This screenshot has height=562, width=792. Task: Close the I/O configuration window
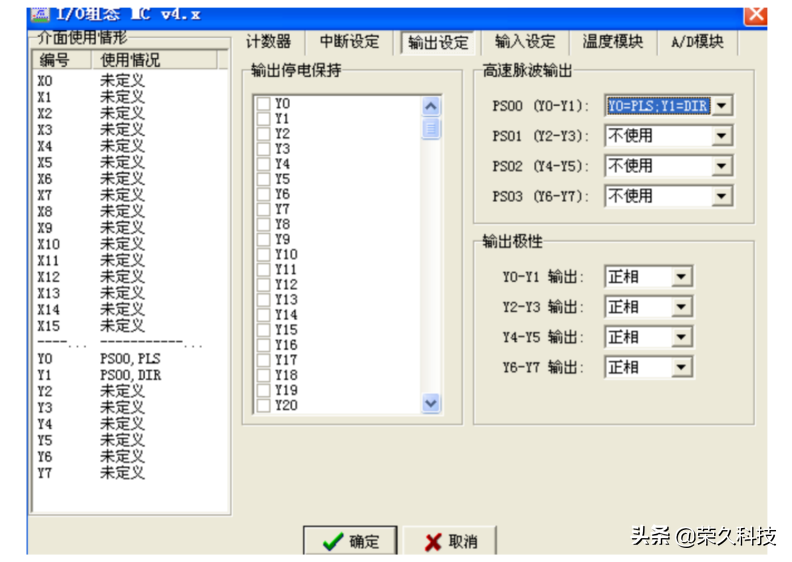click(x=756, y=14)
